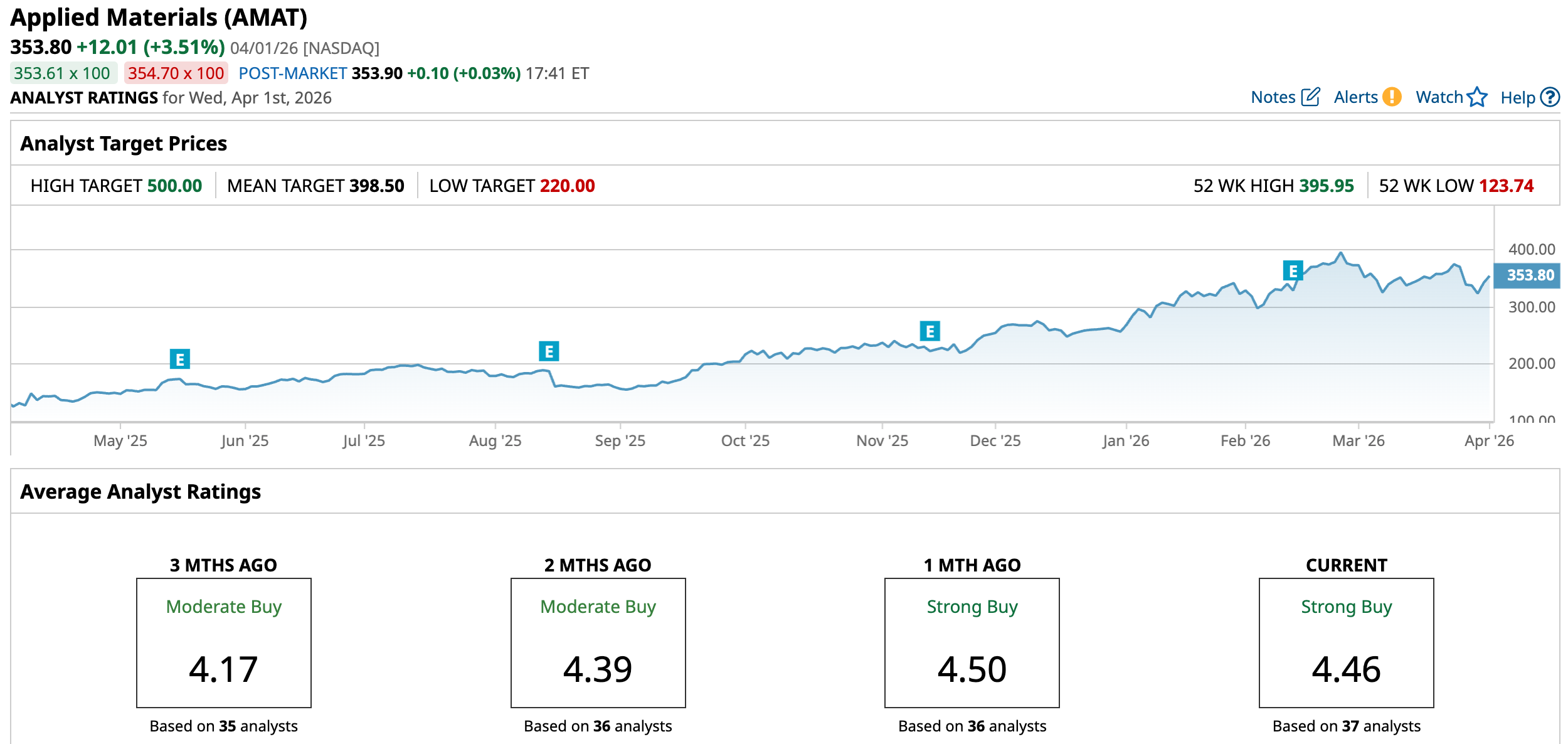Click the Help question mark icon

(x=1550, y=97)
